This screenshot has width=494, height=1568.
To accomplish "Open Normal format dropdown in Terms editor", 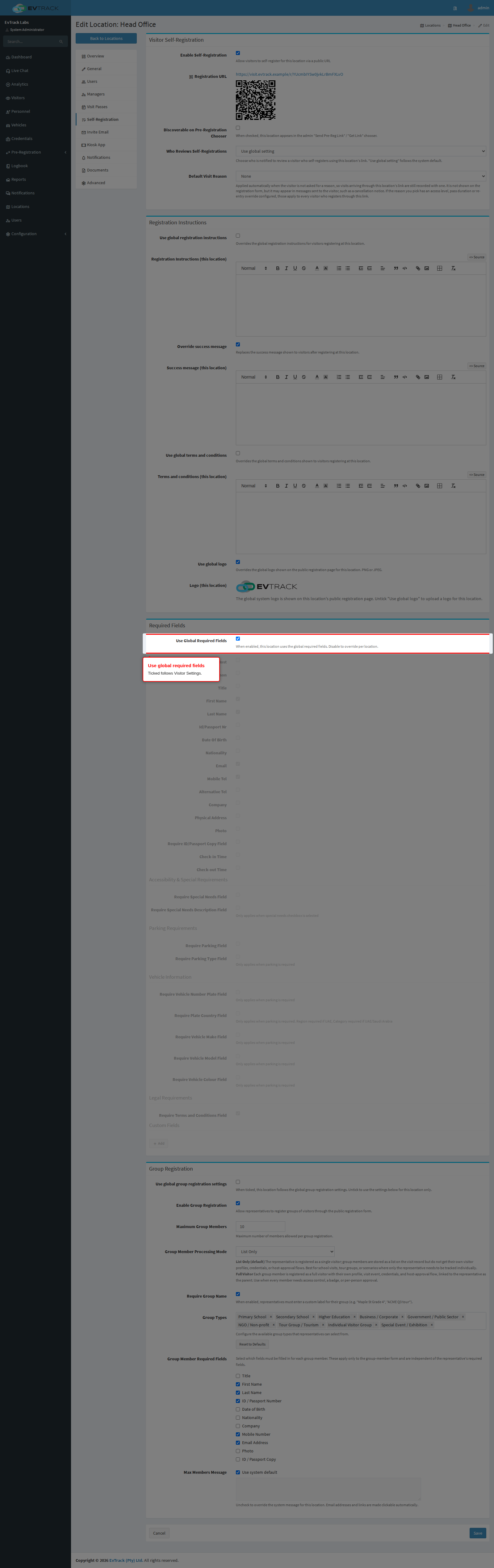I will pos(254,486).
